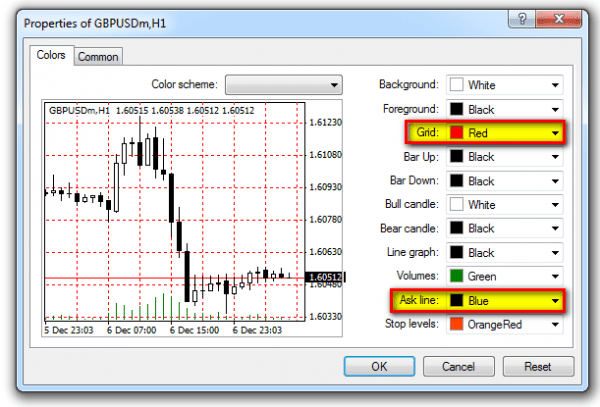This screenshot has width=600, height=407.
Task: Open the Volumes color dropdown arrow
Action: point(555,276)
